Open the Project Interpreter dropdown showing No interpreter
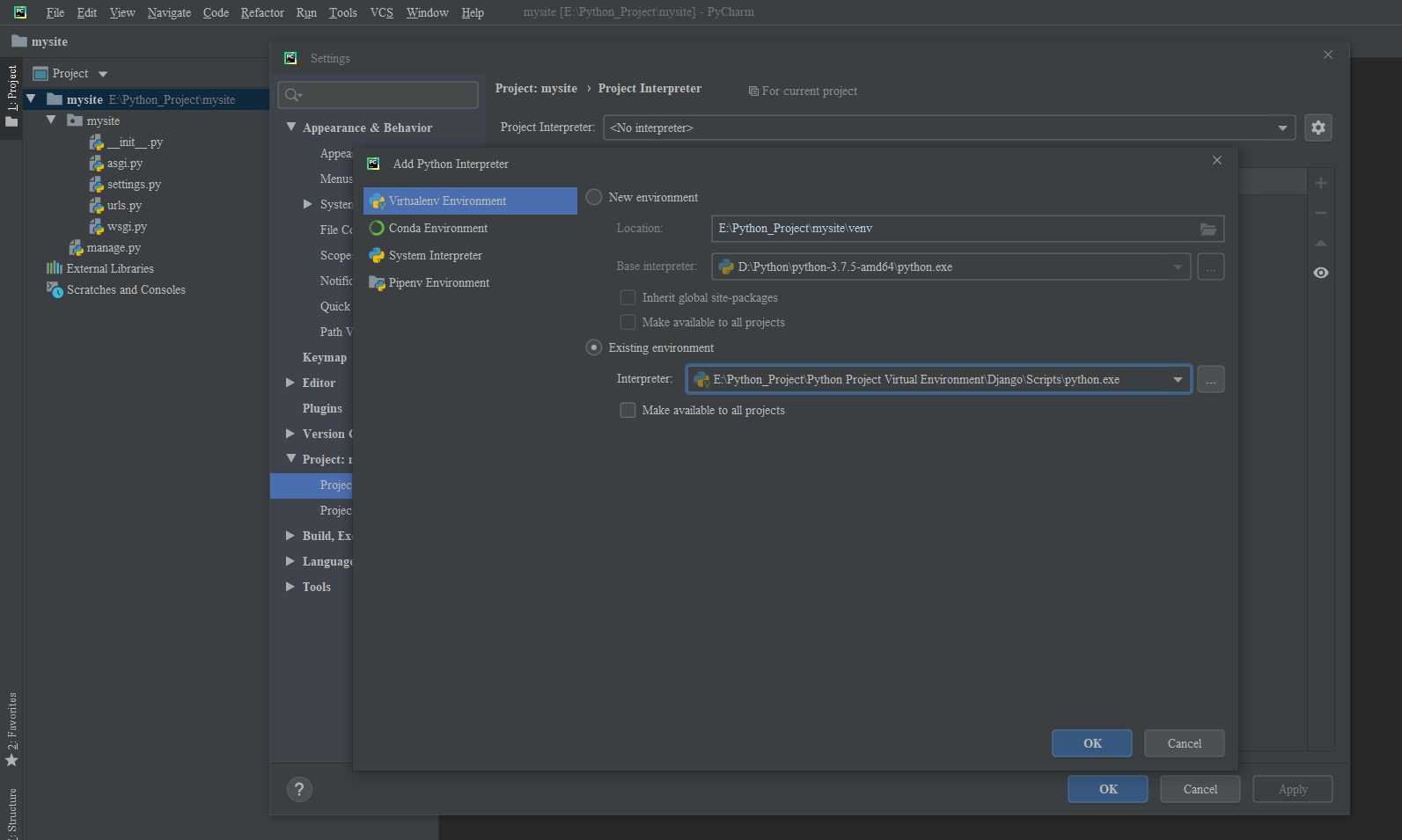This screenshot has width=1402, height=840. (x=949, y=128)
